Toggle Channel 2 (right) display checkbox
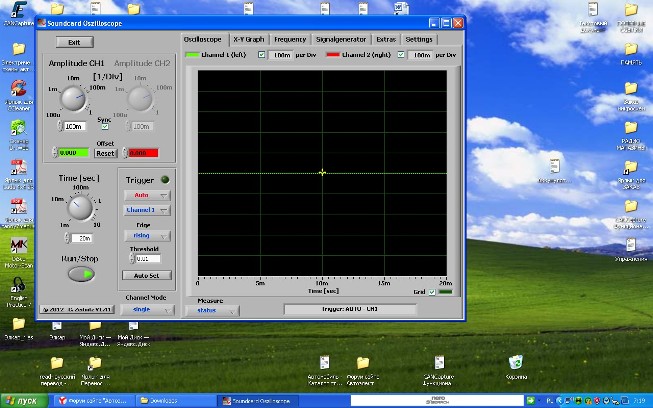Viewport: 653px width, 408px height. click(x=401, y=55)
